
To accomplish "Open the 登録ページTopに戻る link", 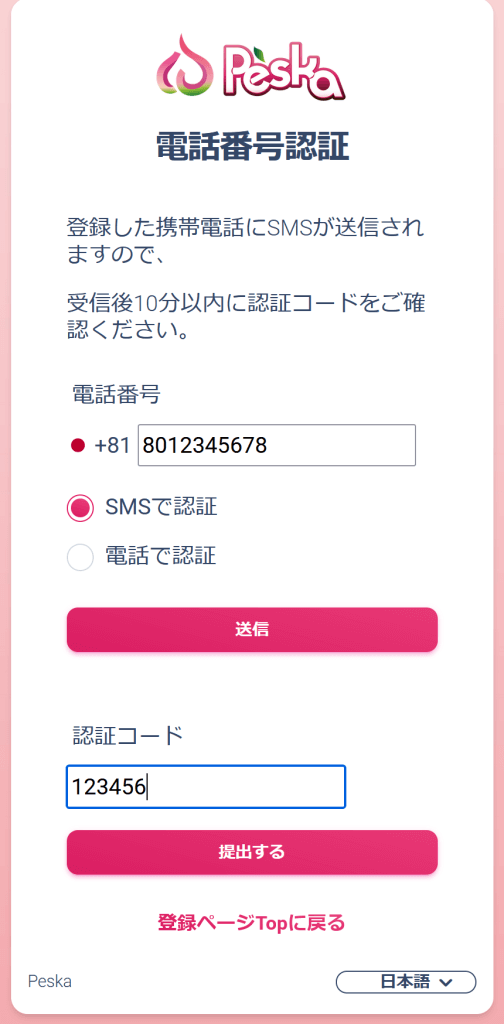I will point(251,923).
